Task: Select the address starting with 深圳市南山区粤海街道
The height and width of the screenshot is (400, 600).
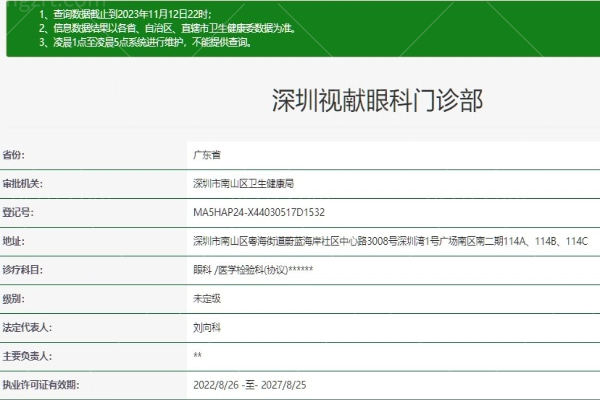Action: [390, 241]
